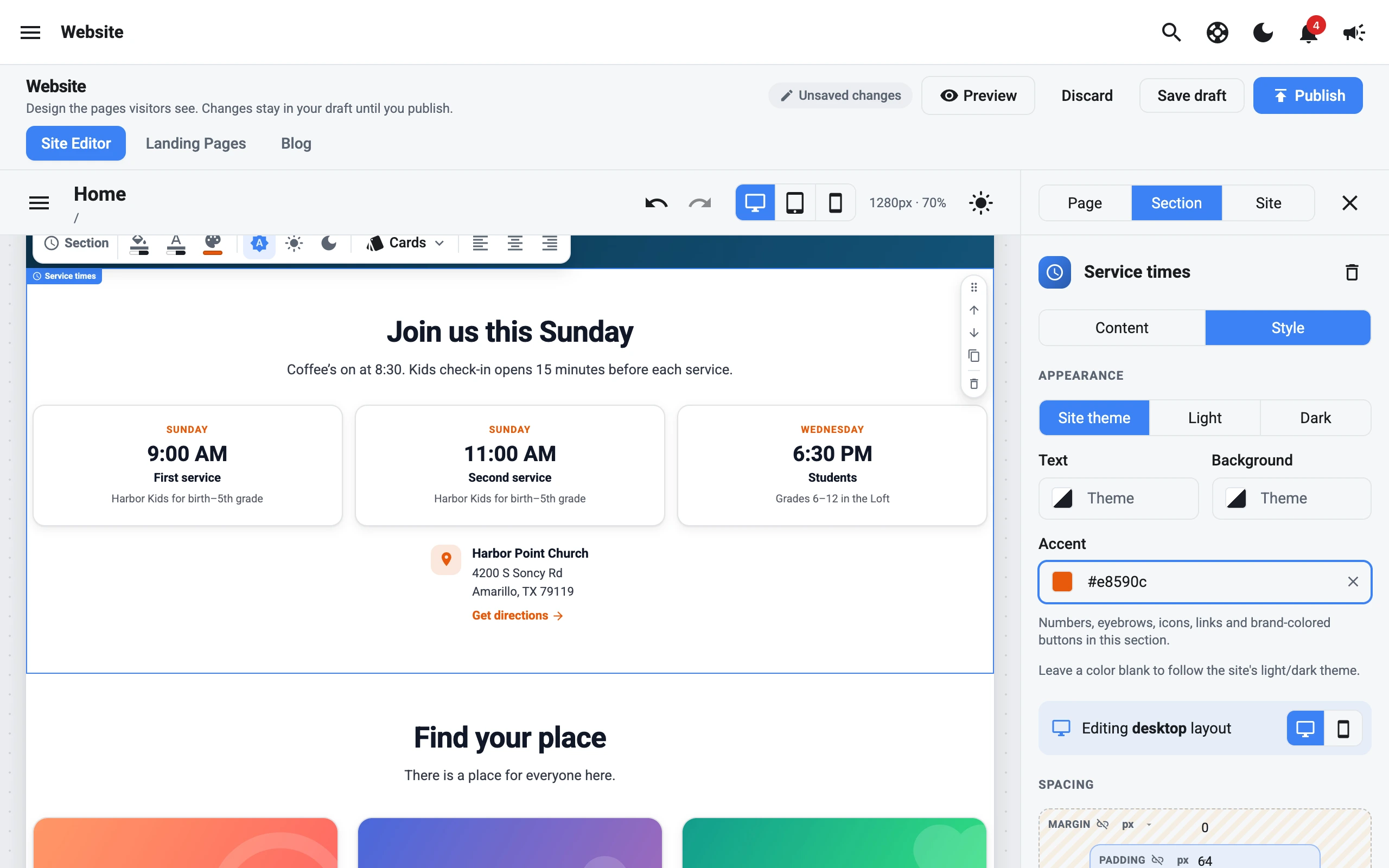Screen dimensions: 1389x868
Task: Select light appearance sun in section toolbar
Action: pos(294,244)
